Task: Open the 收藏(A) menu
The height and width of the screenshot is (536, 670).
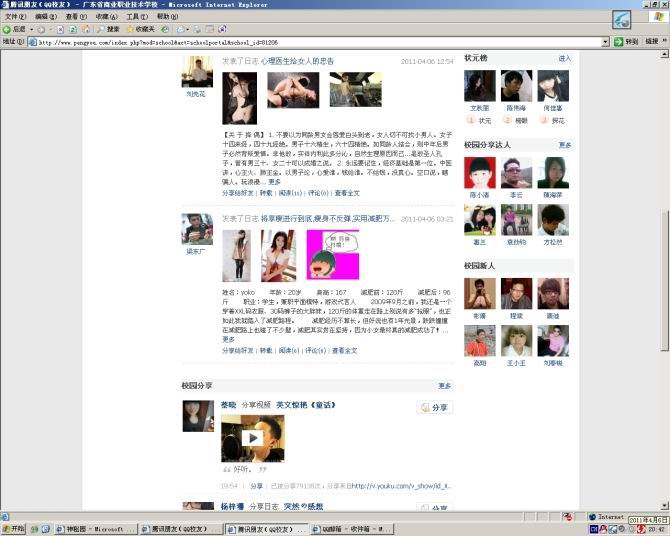Action: (x=106, y=17)
